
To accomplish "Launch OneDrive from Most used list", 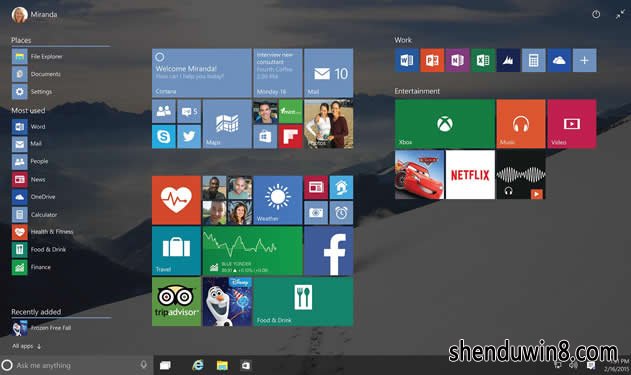I will click(34, 197).
